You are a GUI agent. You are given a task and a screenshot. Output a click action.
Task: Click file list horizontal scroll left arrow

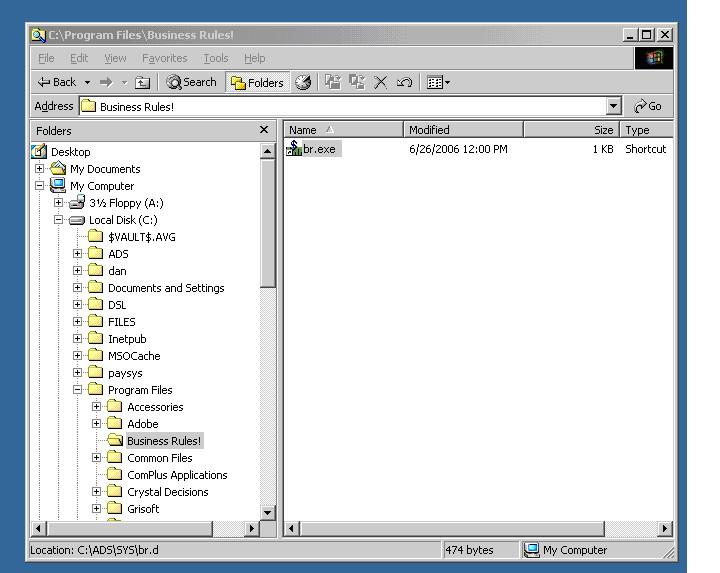tap(291, 528)
